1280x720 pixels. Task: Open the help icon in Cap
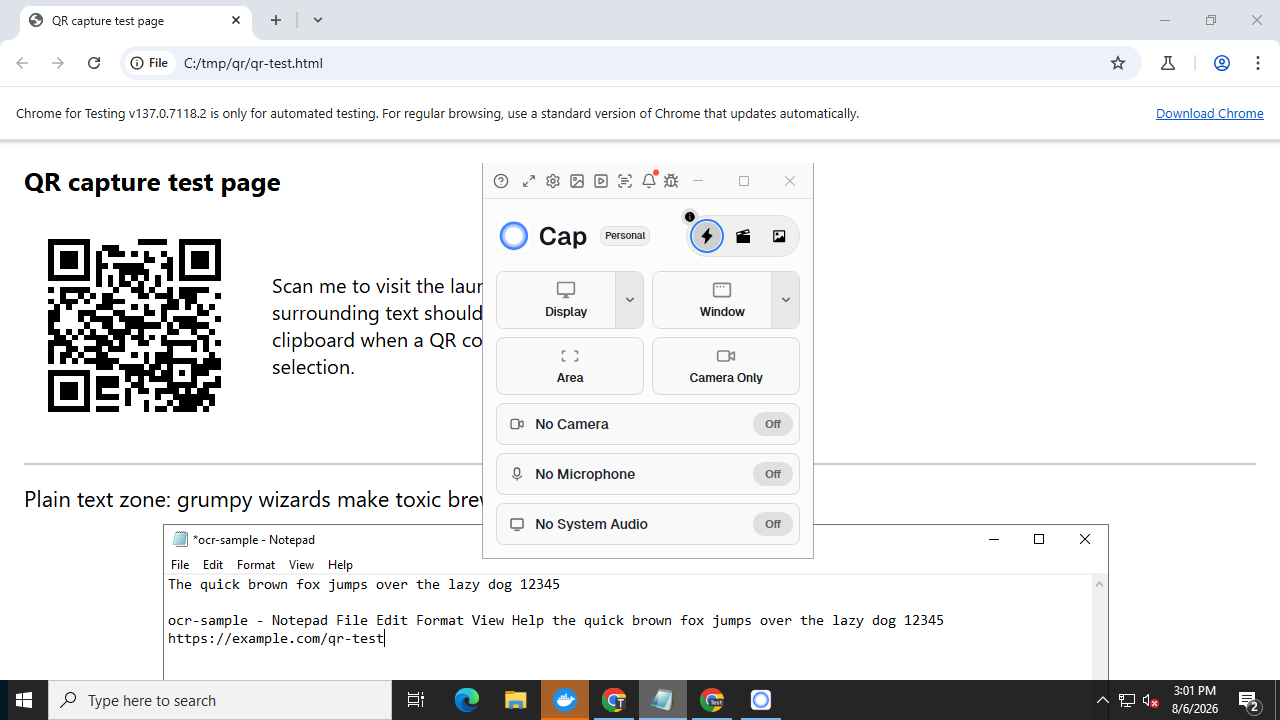(501, 181)
